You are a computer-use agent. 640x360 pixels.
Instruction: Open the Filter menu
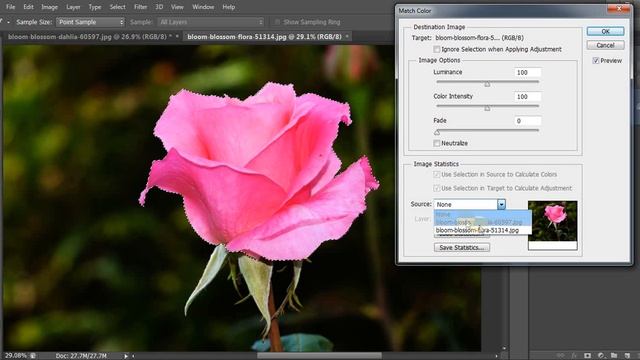coord(140,7)
